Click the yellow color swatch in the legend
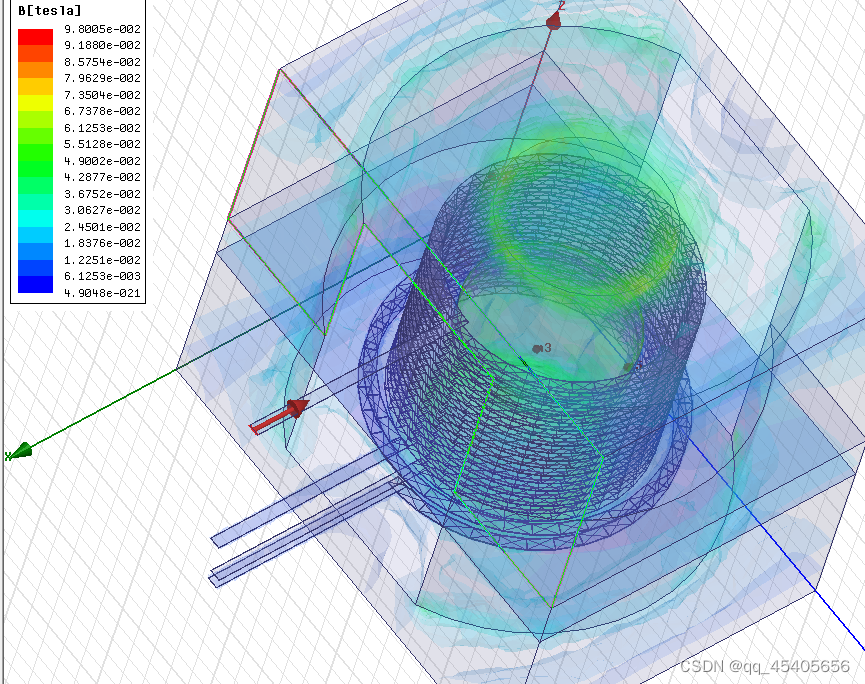Screen dimensions: 865x684 [35, 103]
